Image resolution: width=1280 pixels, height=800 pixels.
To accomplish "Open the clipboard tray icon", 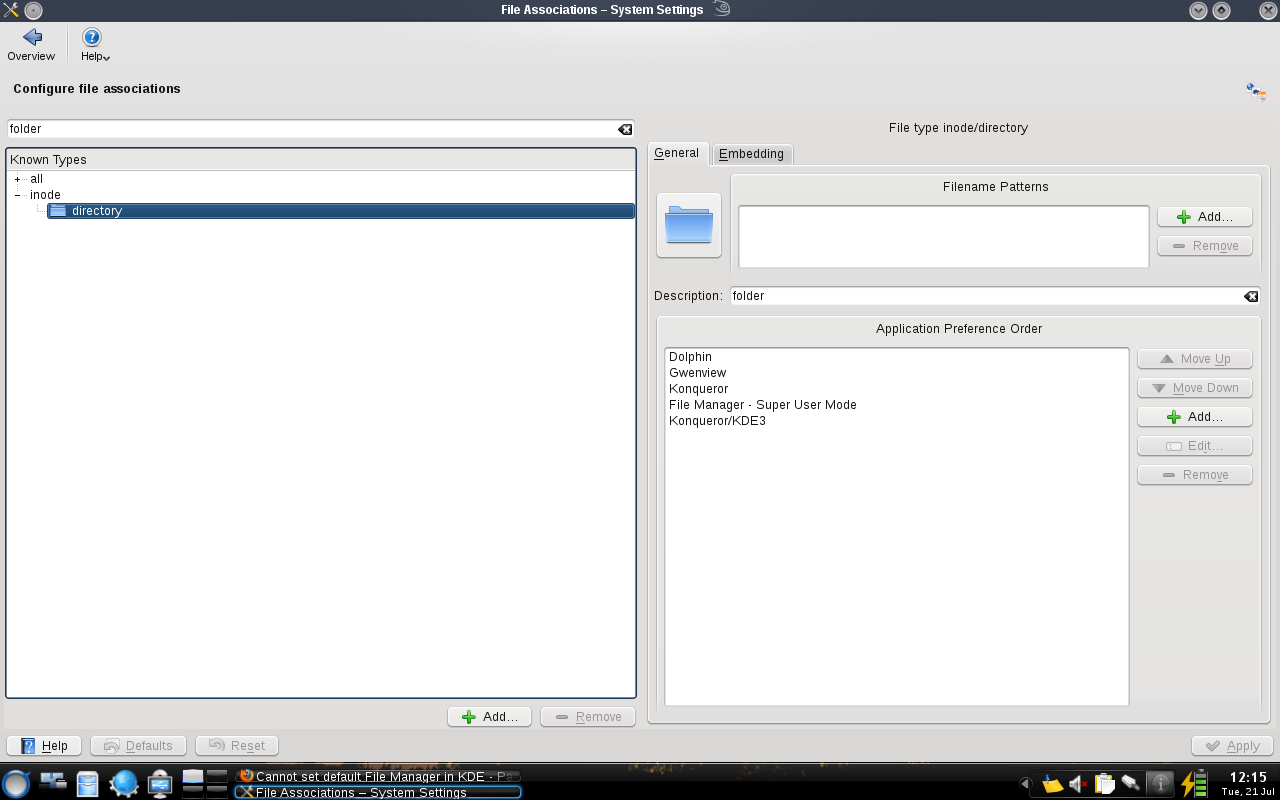I will pos(1104,784).
